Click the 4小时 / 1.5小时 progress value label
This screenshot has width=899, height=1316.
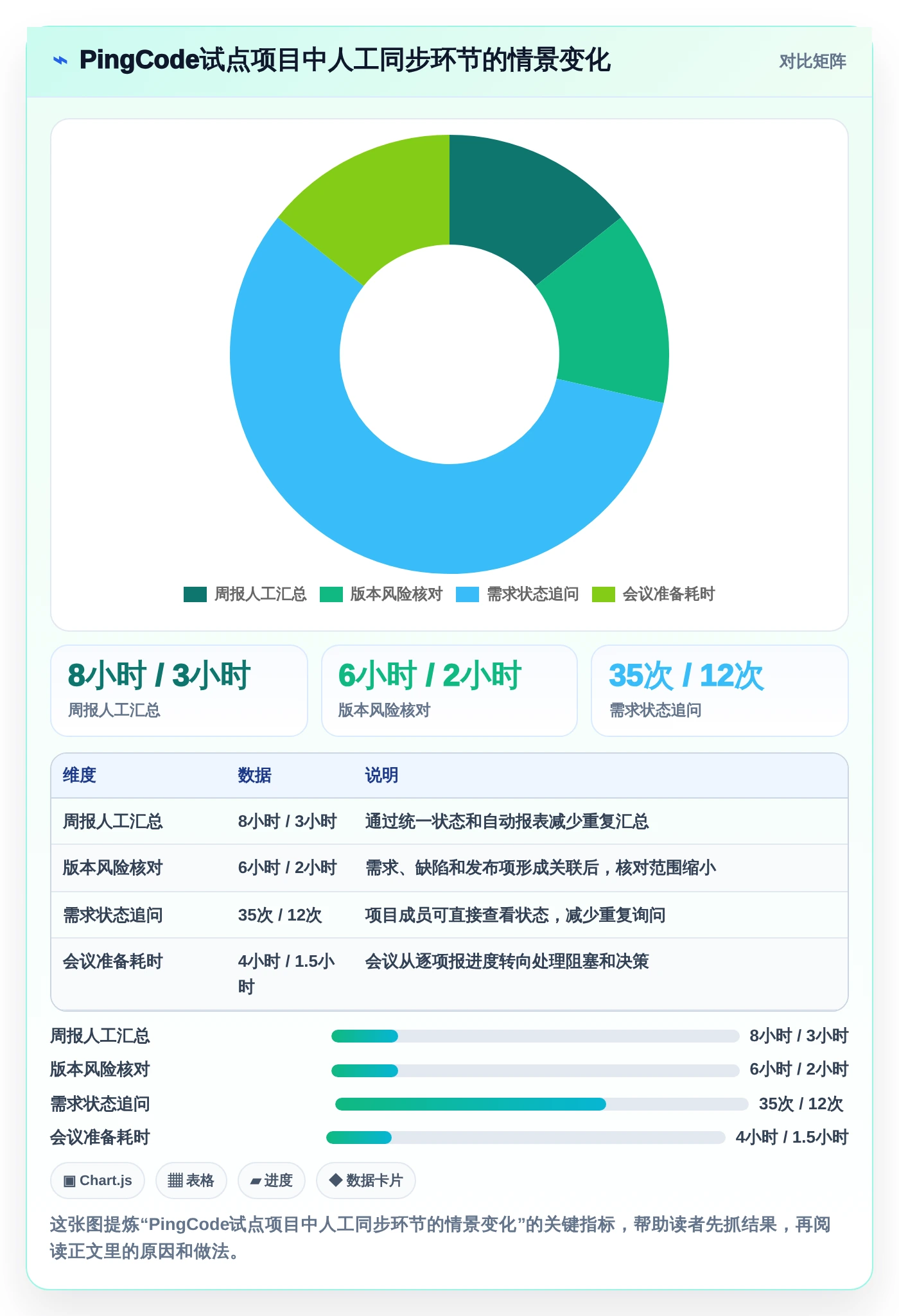pyautogui.click(x=792, y=1138)
